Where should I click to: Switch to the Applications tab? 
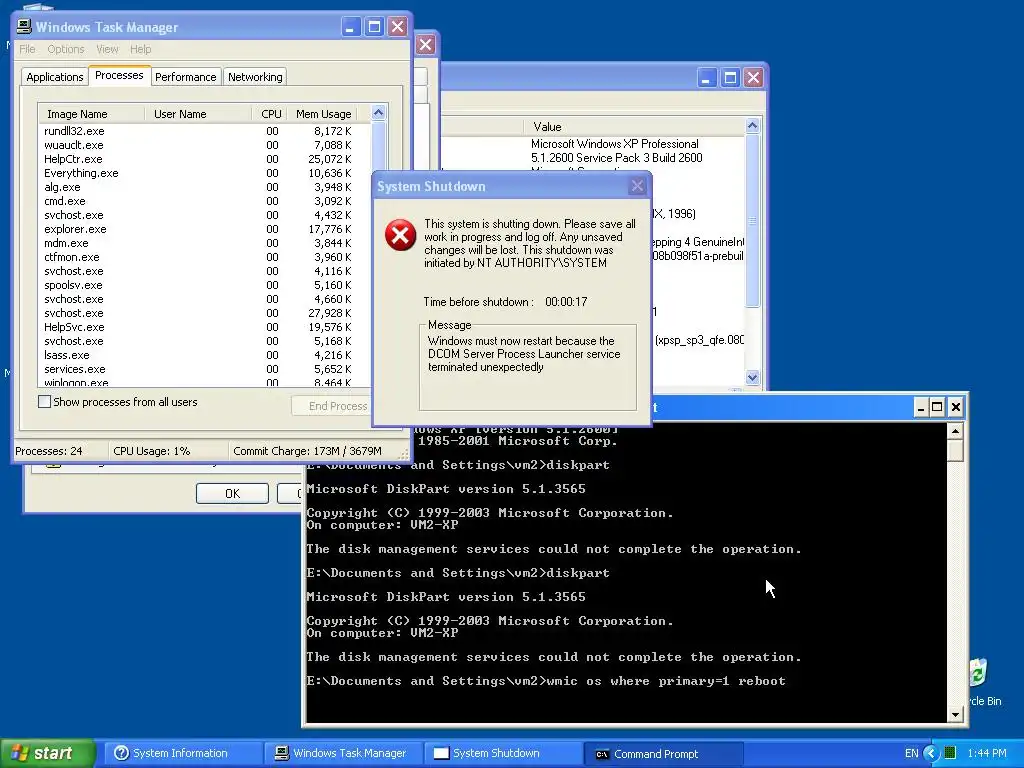(x=55, y=76)
